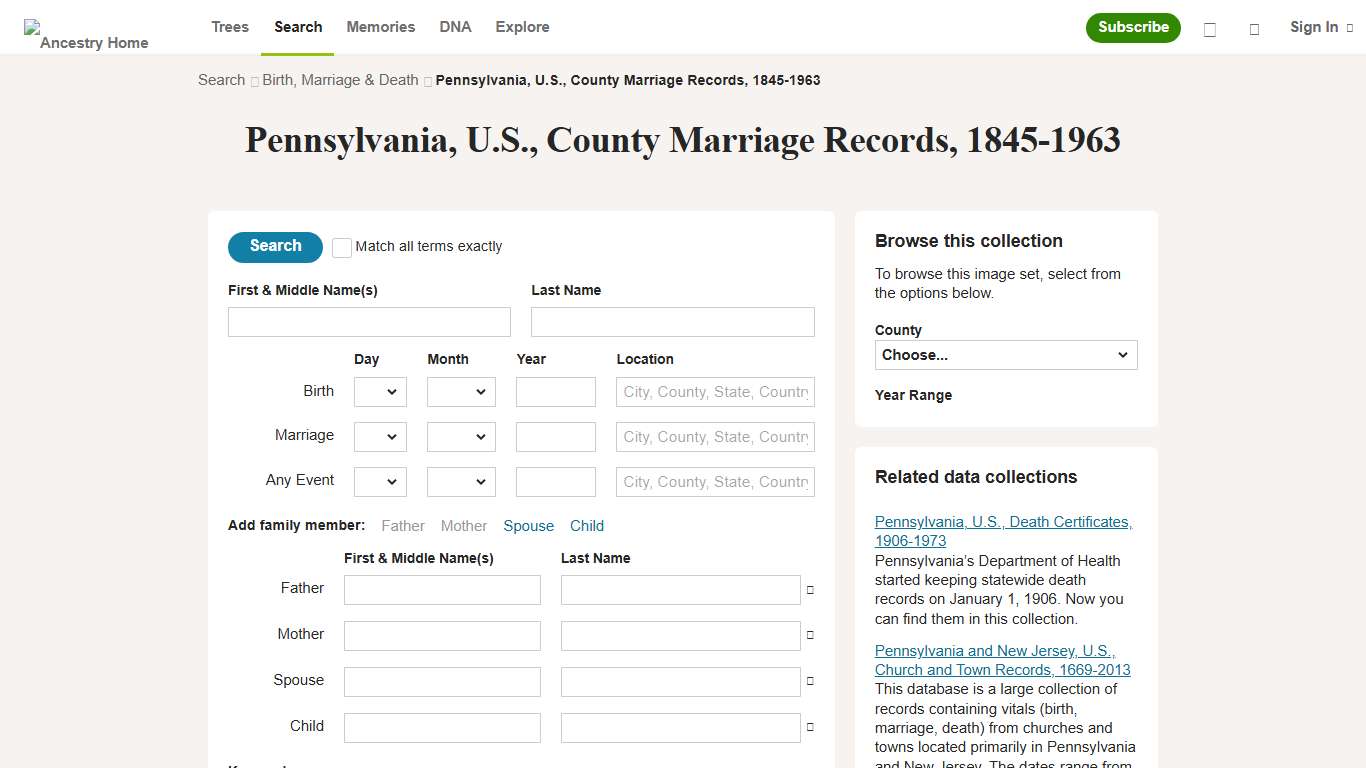Check the box next to the Child last name
1366x768 pixels.
(810, 727)
